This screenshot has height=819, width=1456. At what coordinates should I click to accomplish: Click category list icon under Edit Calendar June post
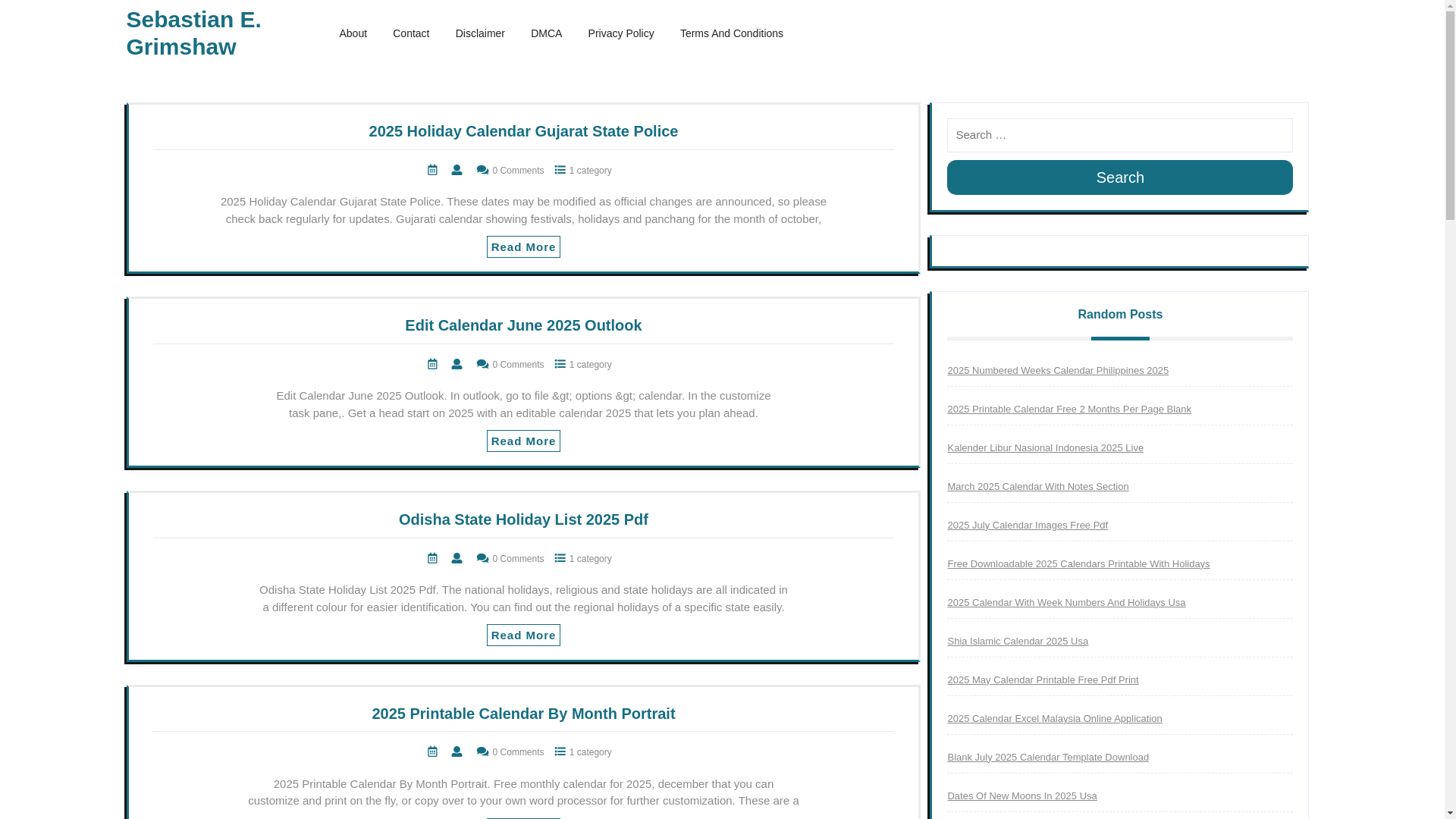coord(560,364)
